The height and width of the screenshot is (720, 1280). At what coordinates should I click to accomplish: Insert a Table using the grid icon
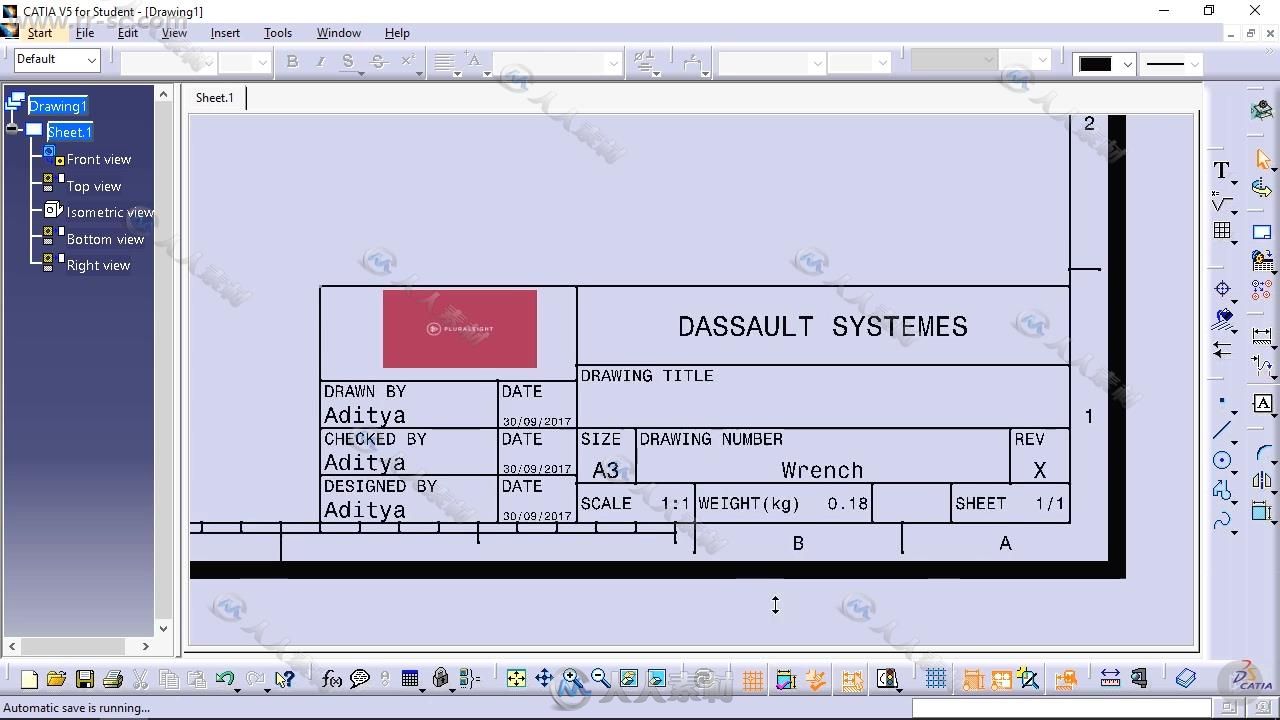[x=1221, y=231]
